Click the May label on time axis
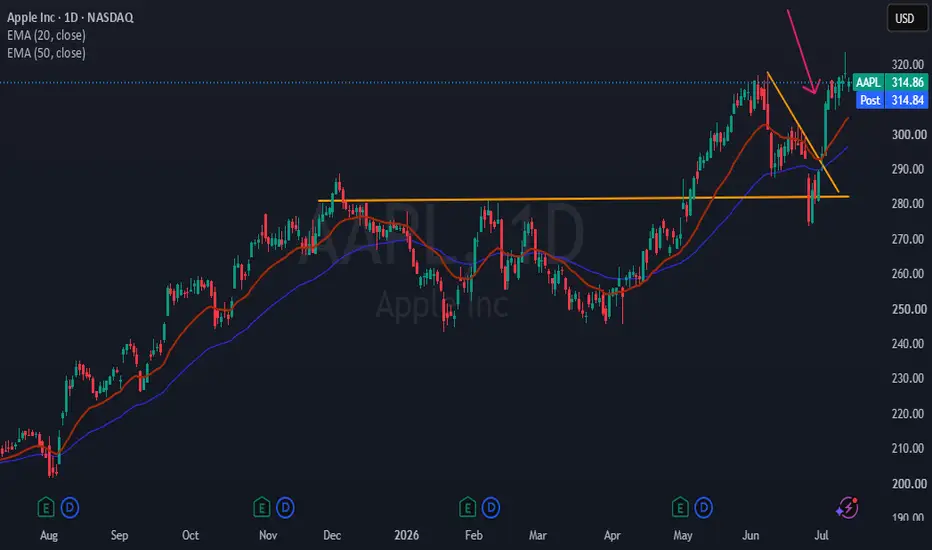The width and height of the screenshot is (932, 550). [683, 535]
